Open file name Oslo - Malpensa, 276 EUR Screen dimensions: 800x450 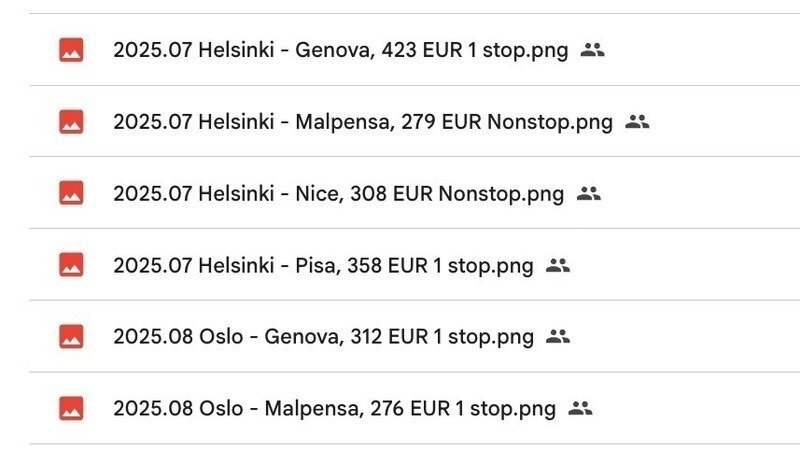334,409
